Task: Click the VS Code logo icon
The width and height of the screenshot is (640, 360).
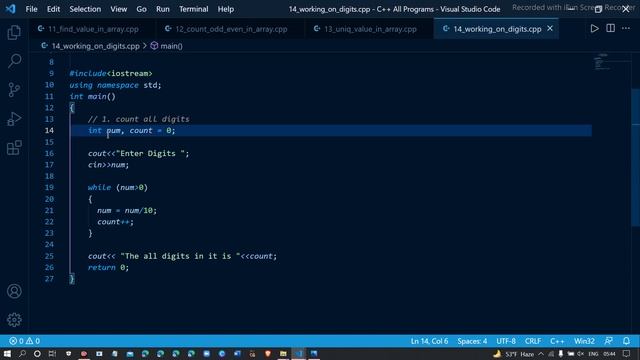Action: pyautogui.click(x=11, y=9)
